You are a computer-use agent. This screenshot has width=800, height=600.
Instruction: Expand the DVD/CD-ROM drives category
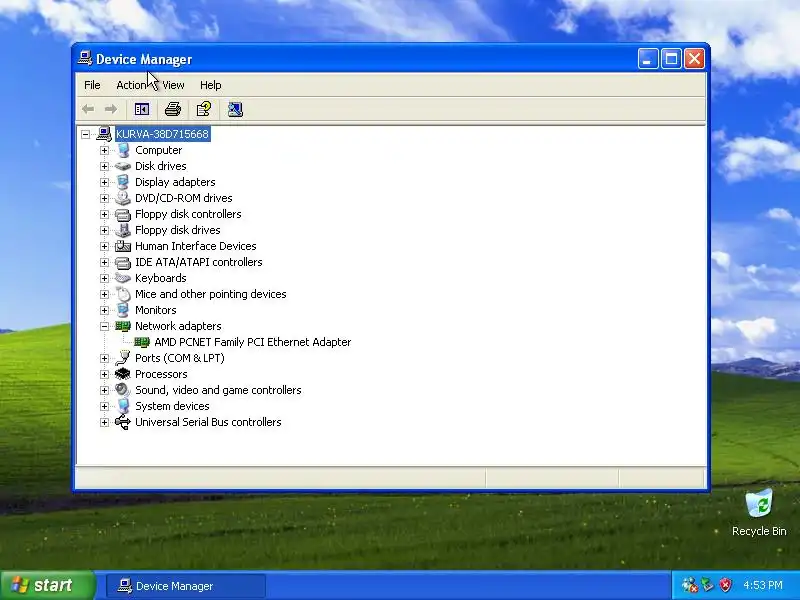pyautogui.click(x=105, y=198)
